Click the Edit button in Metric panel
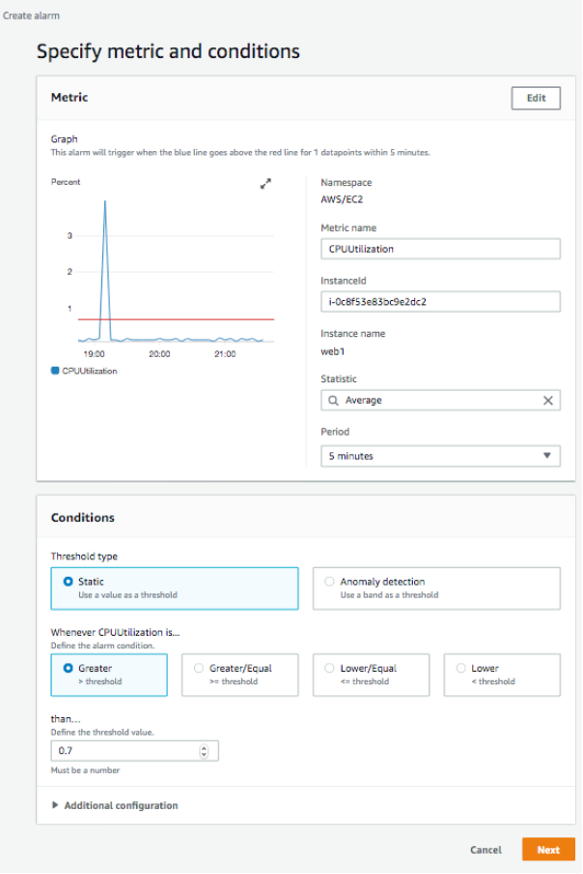This screenshot has width=583, height=874. click(535, 98)
